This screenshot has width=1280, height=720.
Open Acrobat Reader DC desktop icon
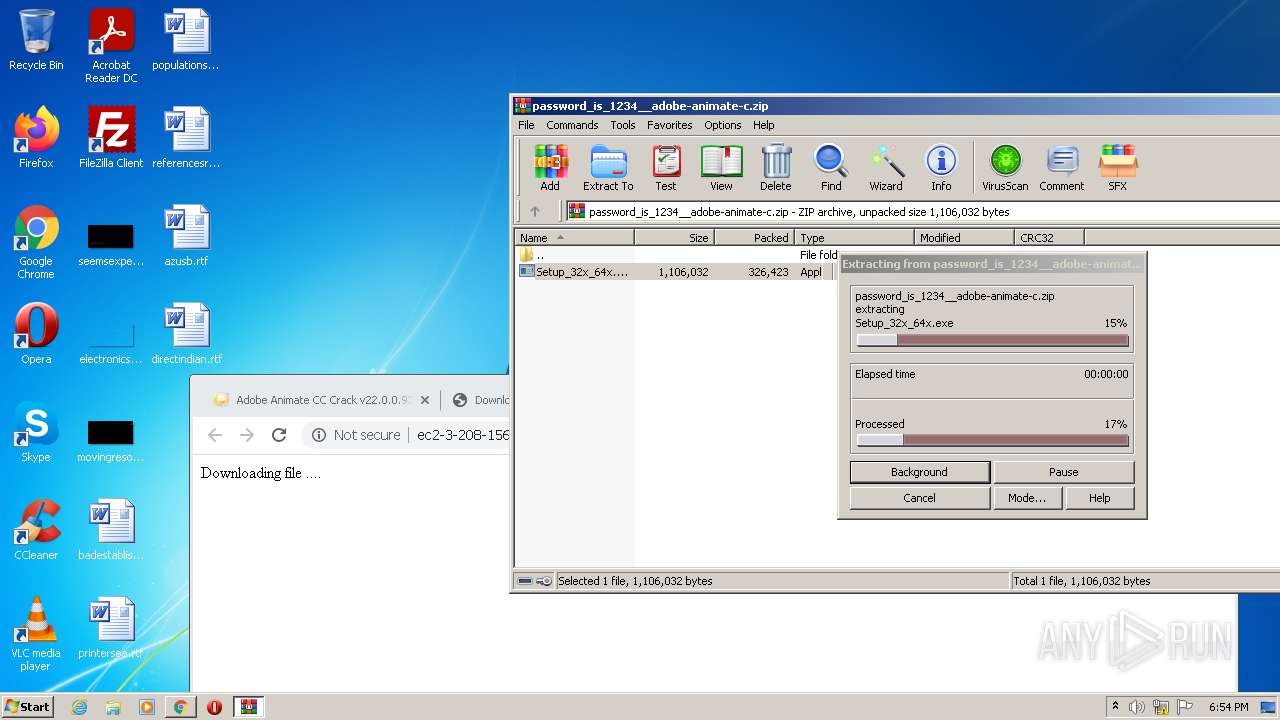pos(111,46)
